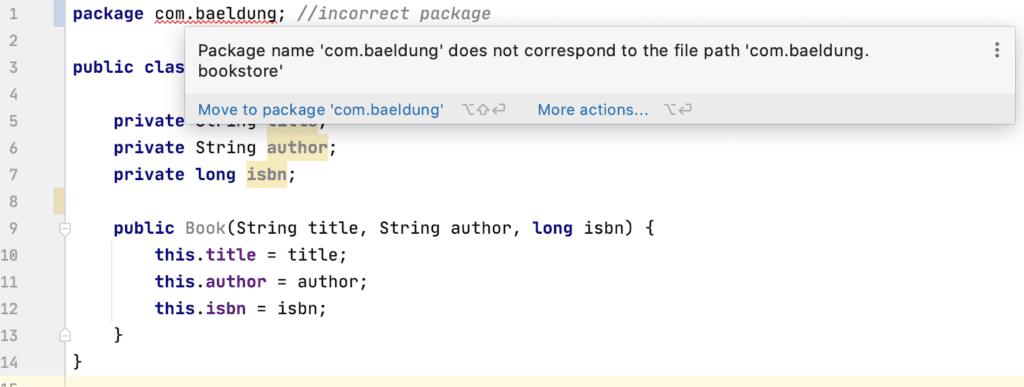The image size is (1024, 387).
Task: Click 'Move to package com.baeldung' quick fix
Action: point(321,110)
